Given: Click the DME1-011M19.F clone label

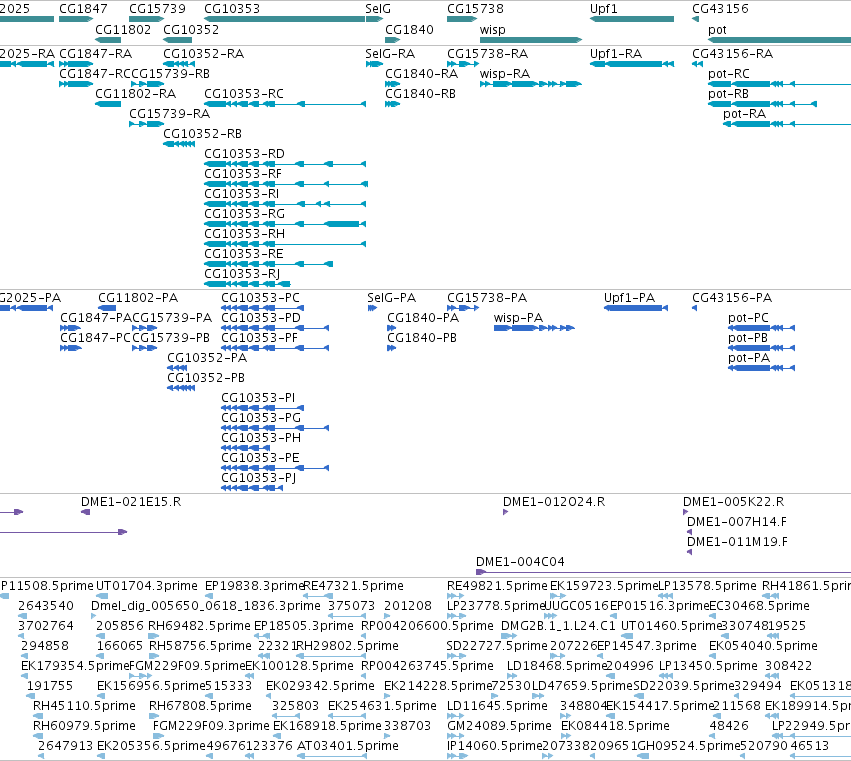Looking at the screenshot, I should pos(738,542).
